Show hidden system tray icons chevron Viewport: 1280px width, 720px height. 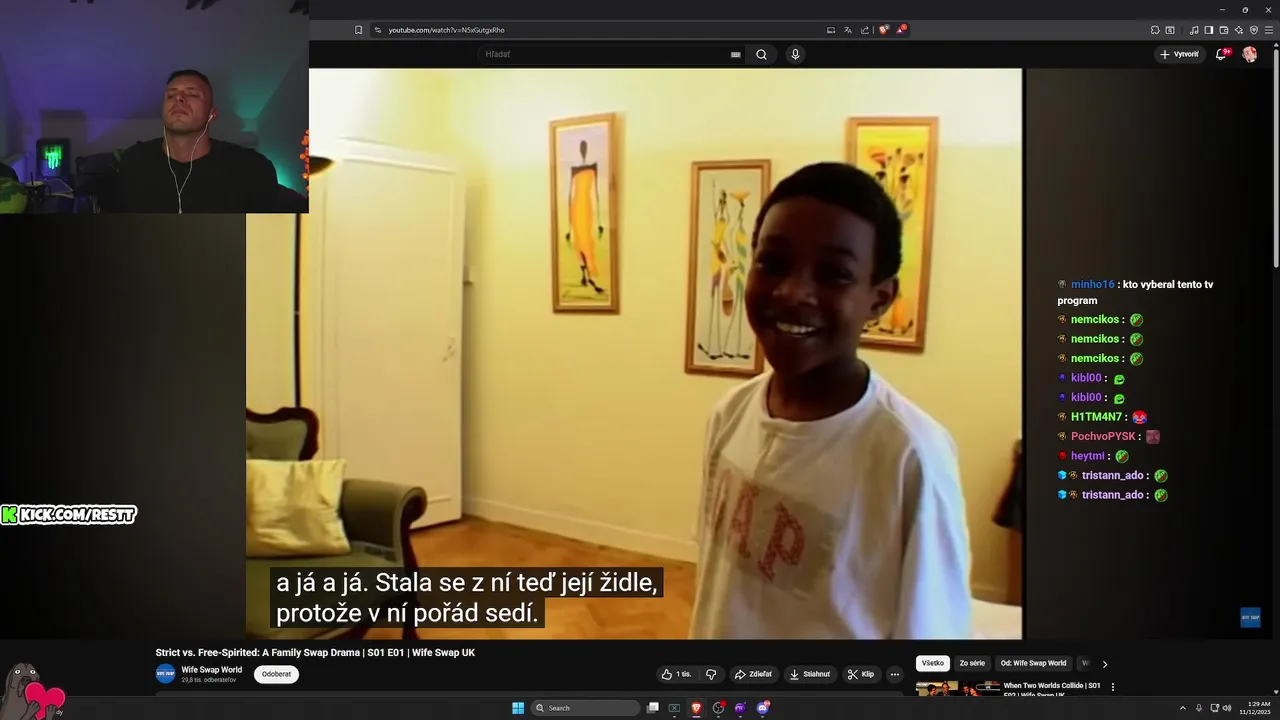[1183, 708]
